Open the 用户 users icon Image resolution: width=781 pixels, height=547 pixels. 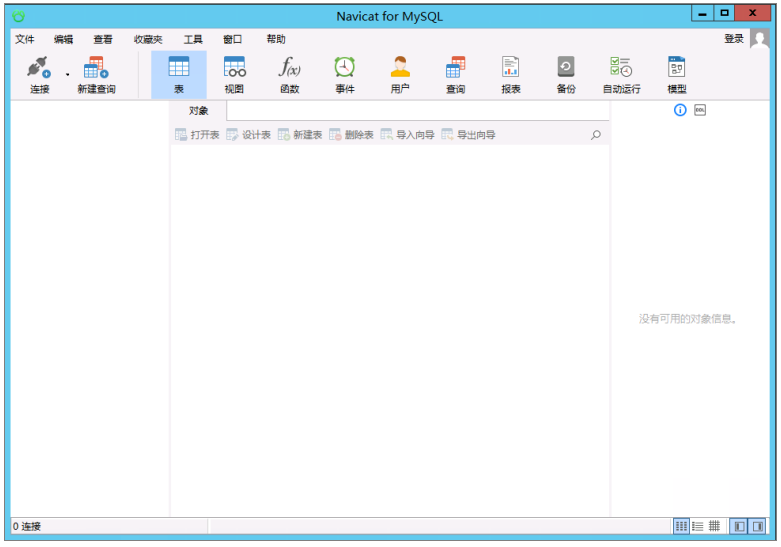[x=400, y=75]
